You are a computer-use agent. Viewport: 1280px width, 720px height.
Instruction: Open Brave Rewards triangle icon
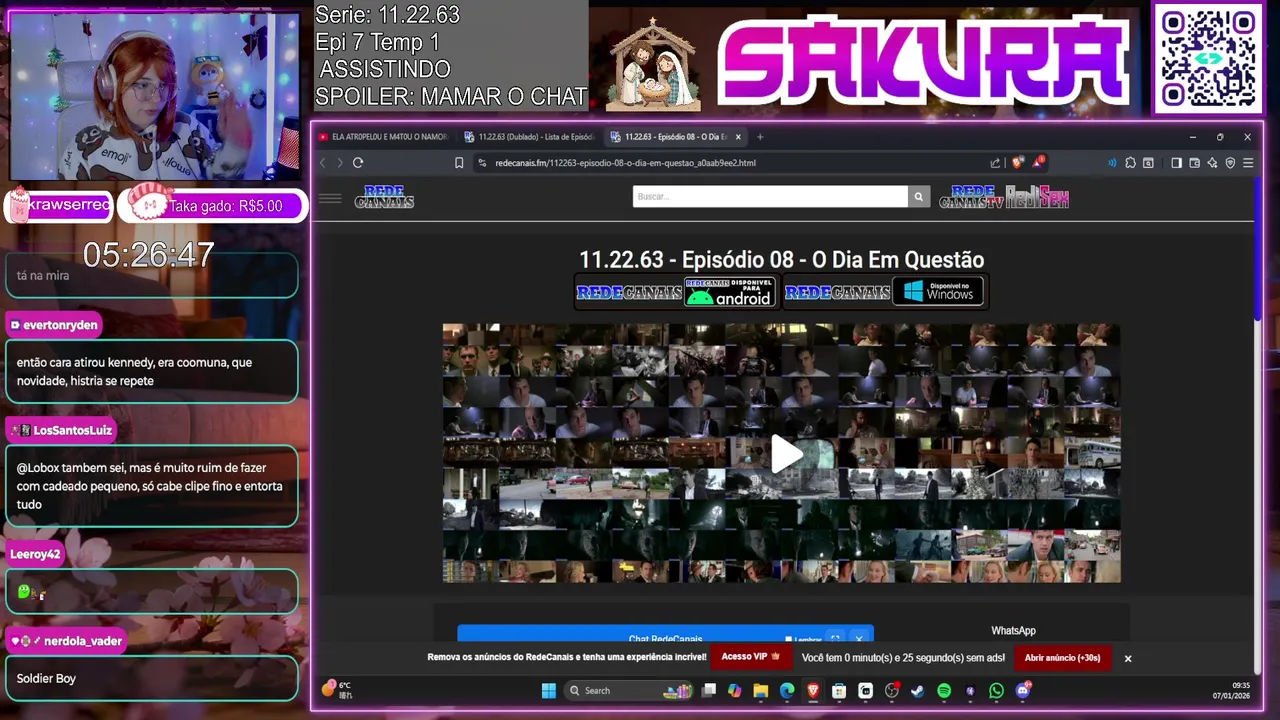pos(1038,162)
